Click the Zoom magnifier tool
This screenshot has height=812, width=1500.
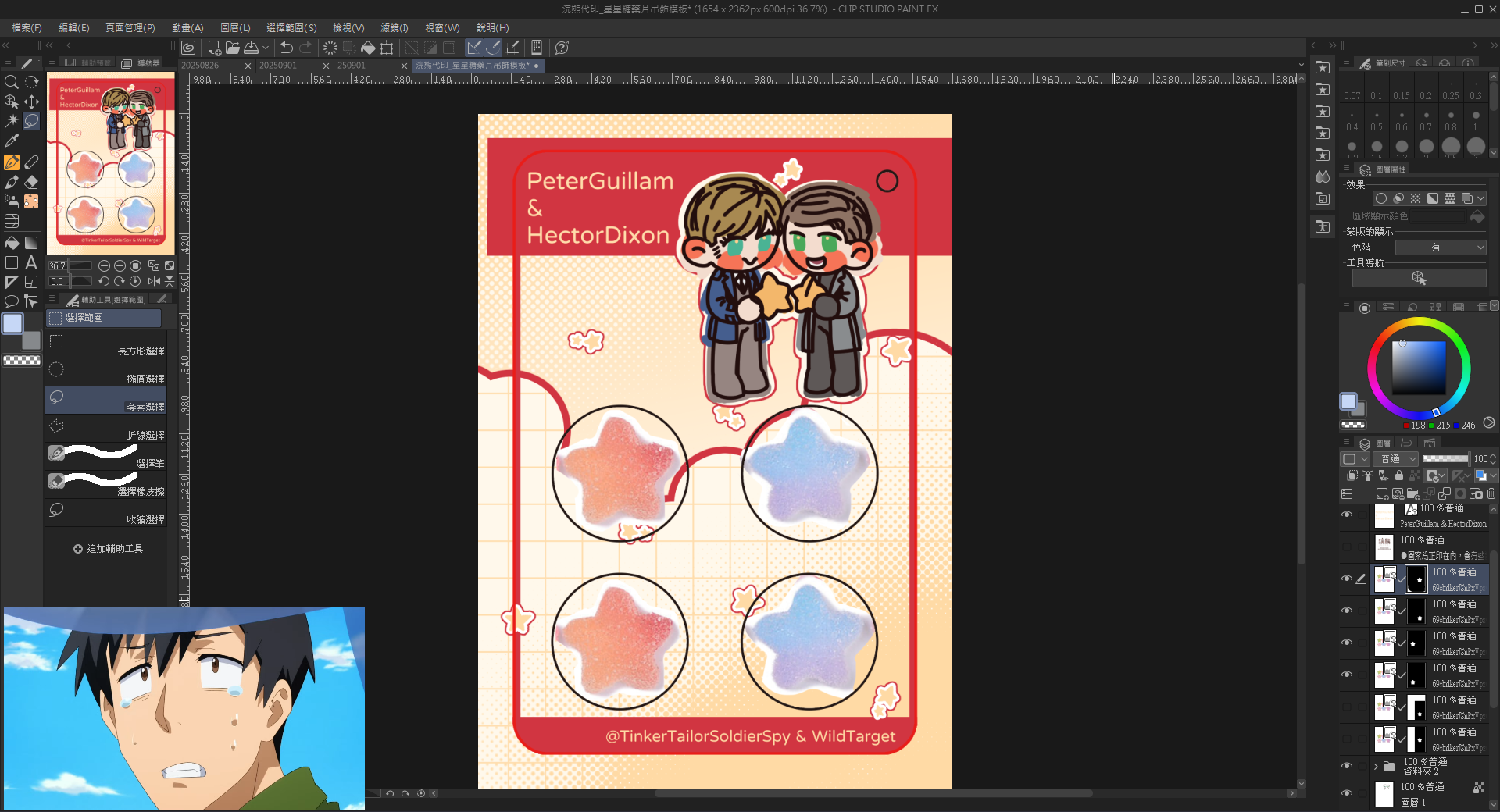12,82
